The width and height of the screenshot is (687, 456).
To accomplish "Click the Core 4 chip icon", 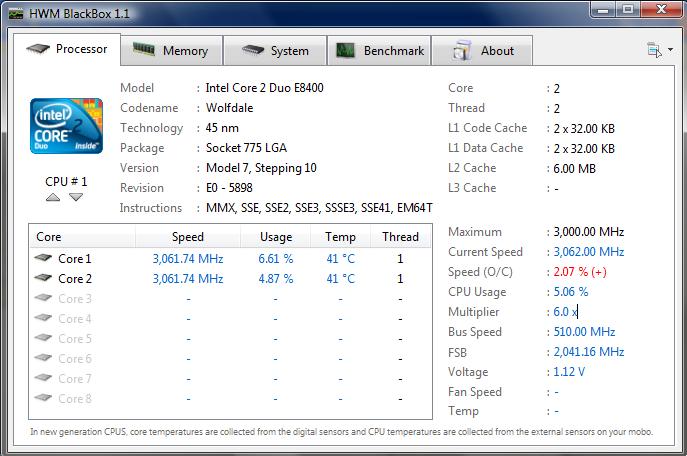I will [x=43, y=317].
